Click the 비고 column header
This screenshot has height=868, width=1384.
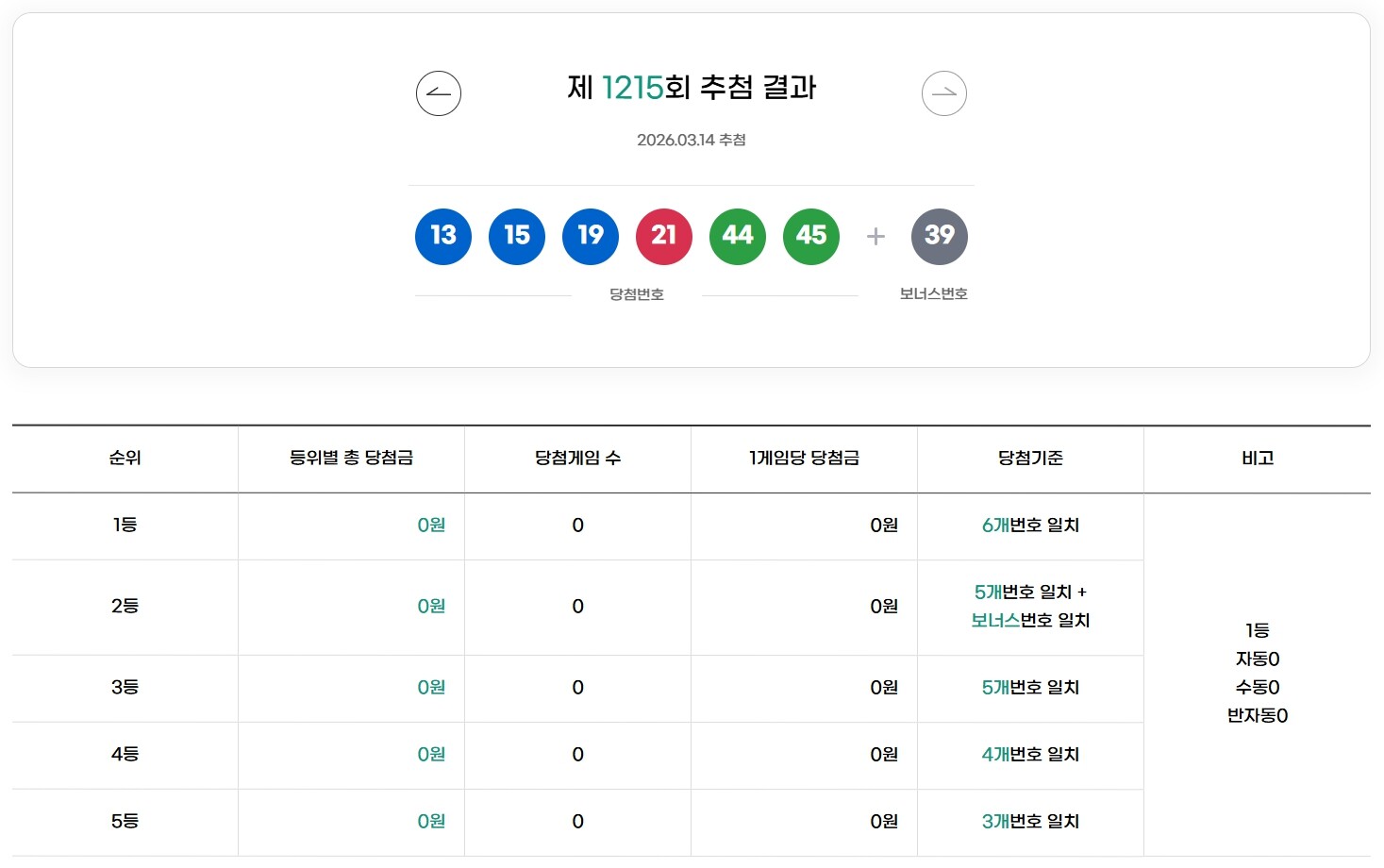click(x=1258, y=458)
